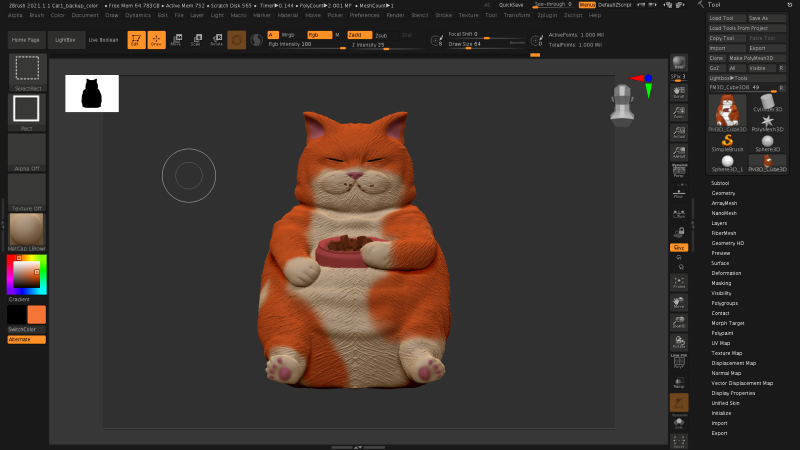Expand the Geometry section
The height and width of the screenshot is (450, 800).
pyautogui.click(x=722, y=193)
